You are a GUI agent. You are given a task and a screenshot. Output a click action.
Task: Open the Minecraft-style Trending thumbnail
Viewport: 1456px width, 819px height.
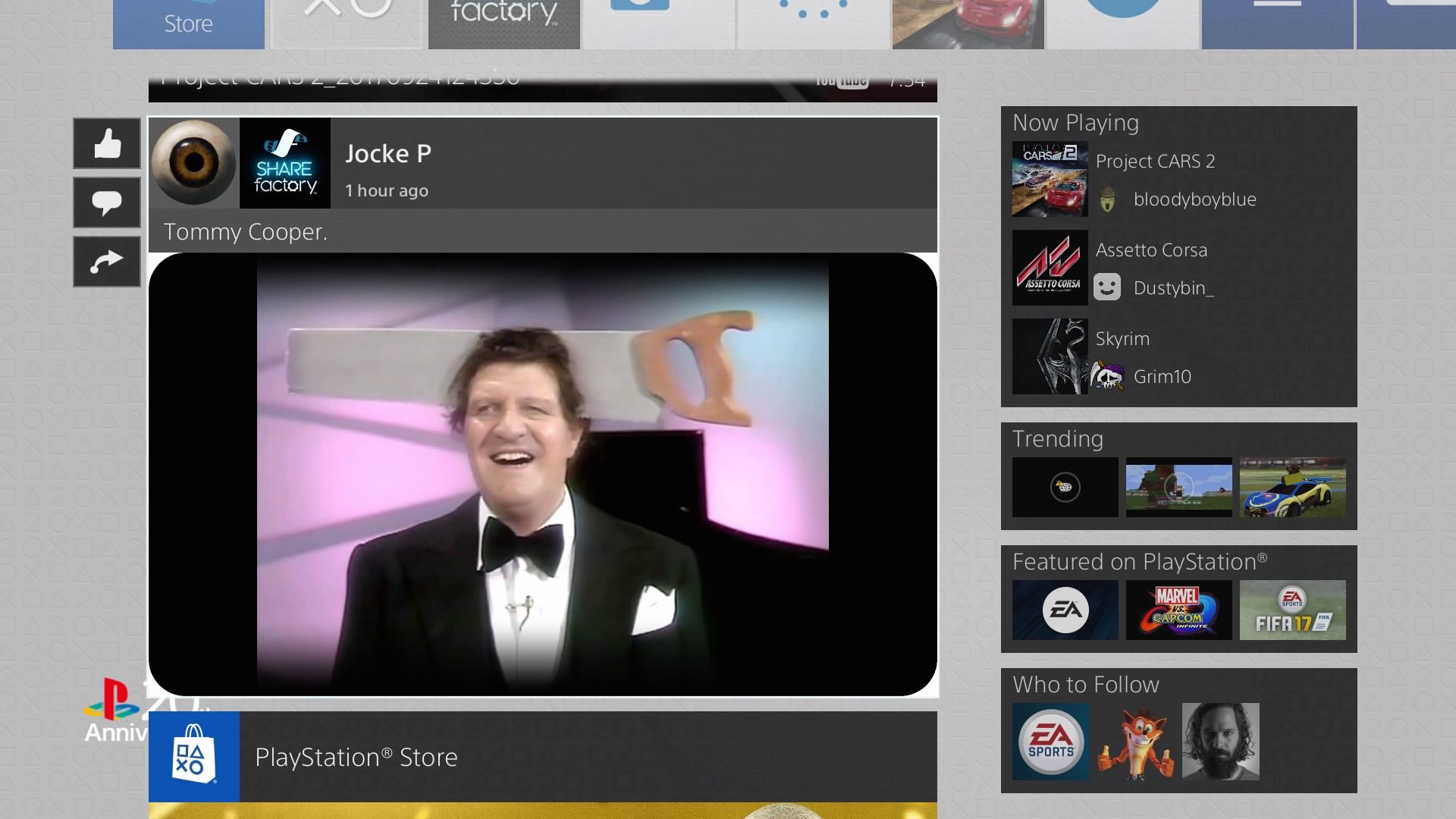[x=1178, y=488]
